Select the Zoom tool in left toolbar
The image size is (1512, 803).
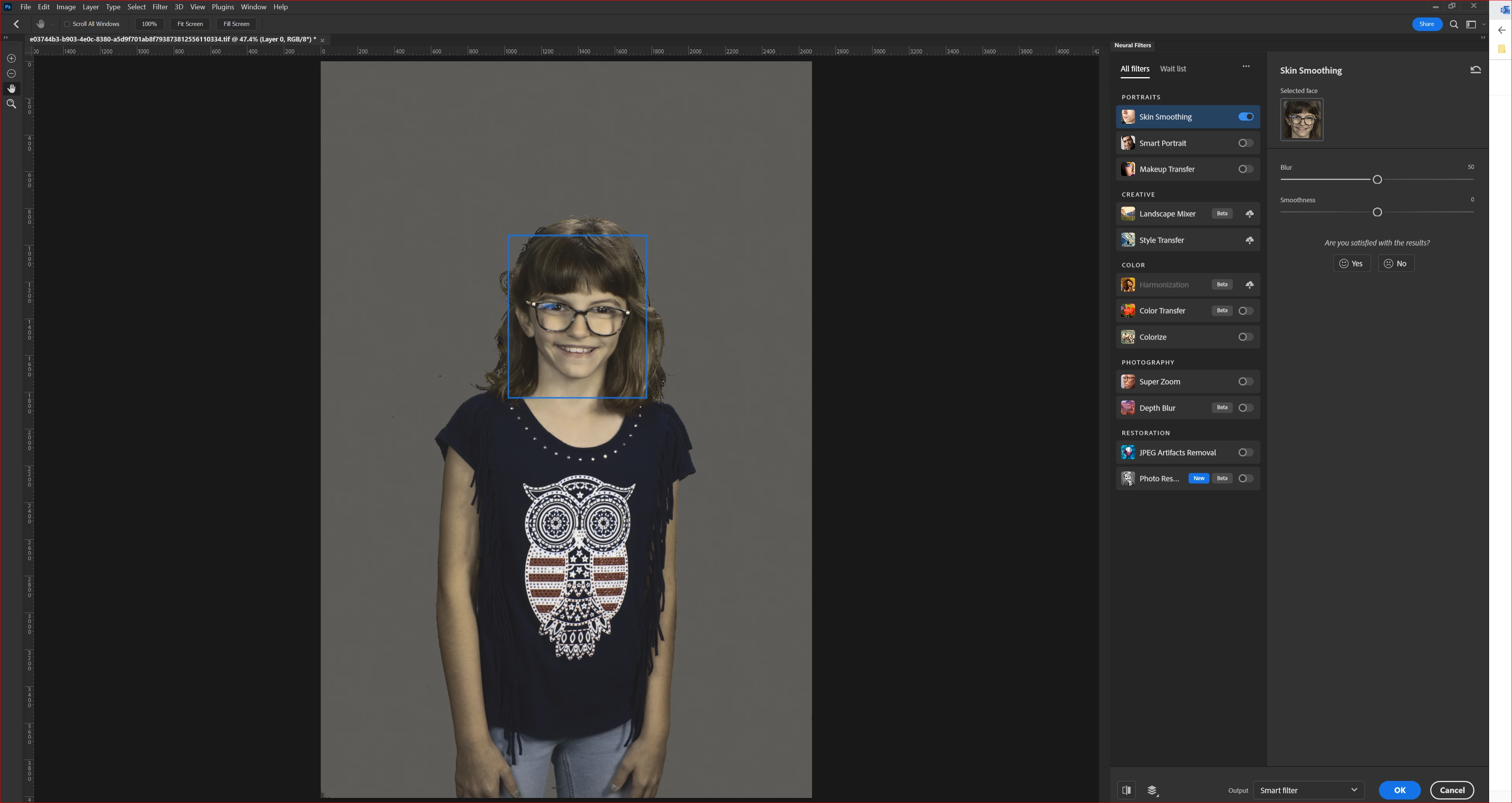click(11, 104)
